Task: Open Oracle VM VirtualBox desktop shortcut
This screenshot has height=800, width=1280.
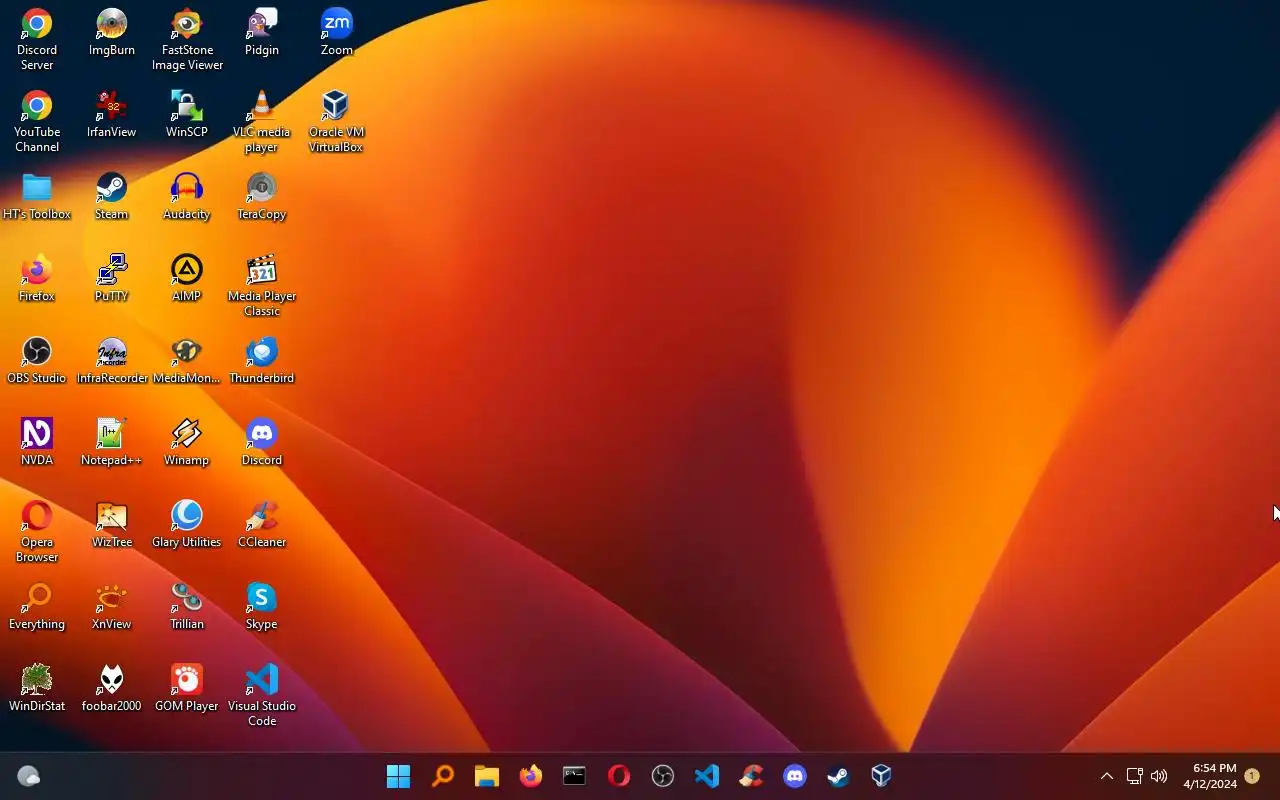Action: 337,122
